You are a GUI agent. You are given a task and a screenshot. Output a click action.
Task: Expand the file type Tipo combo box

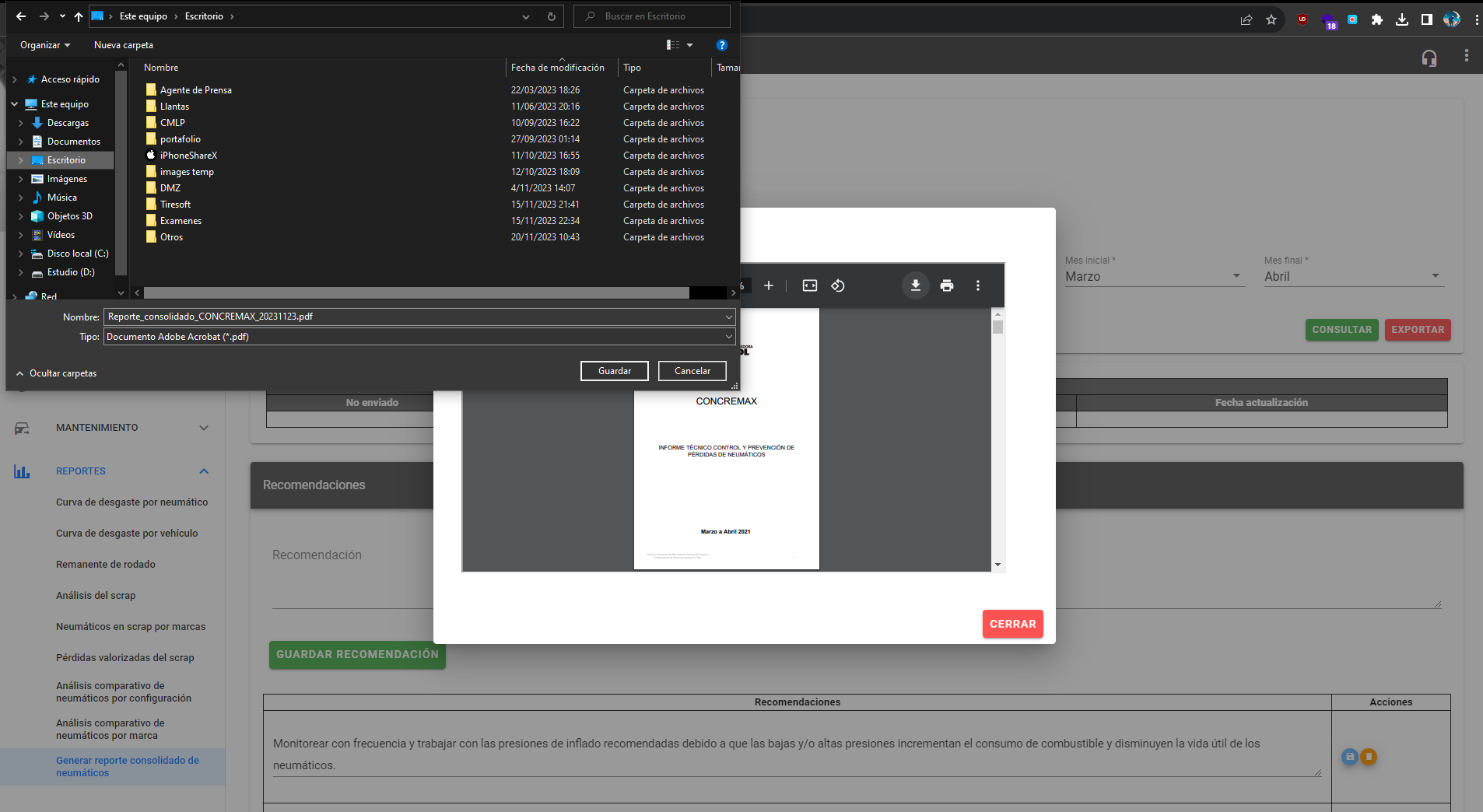point(728,337)
